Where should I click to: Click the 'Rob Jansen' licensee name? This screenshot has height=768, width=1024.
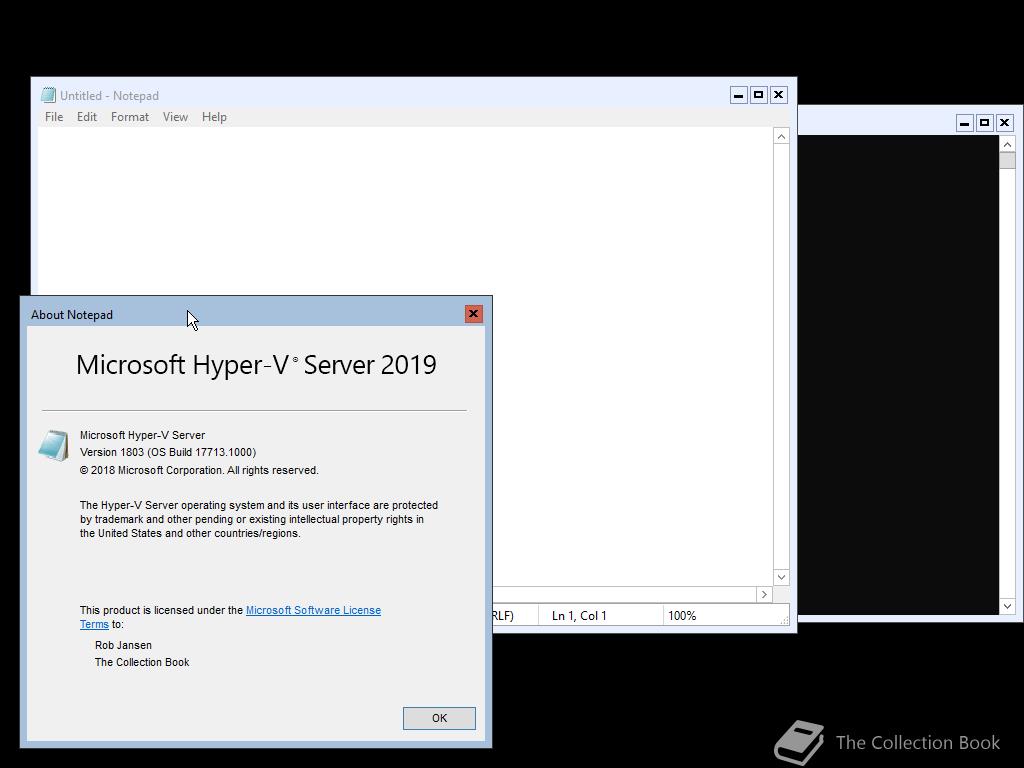click(123, 645)
